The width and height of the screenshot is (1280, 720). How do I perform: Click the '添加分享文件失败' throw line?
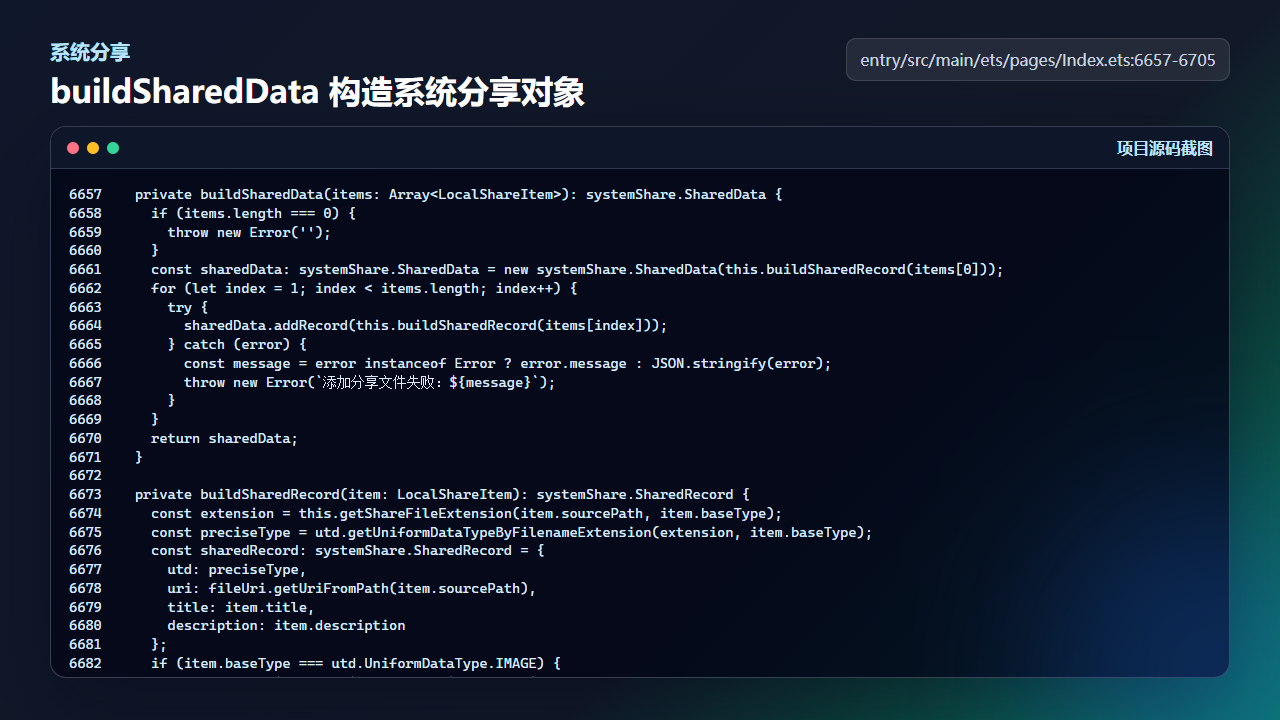tap(369, 382)
